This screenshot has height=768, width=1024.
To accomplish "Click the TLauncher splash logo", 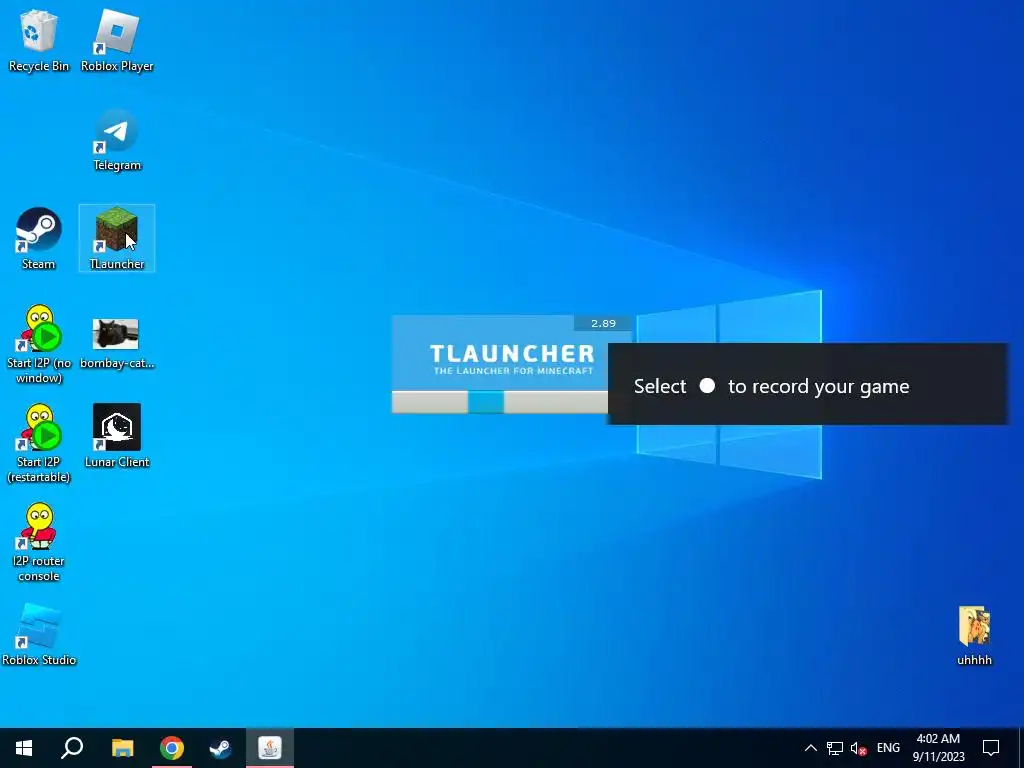I will point(512,359).
